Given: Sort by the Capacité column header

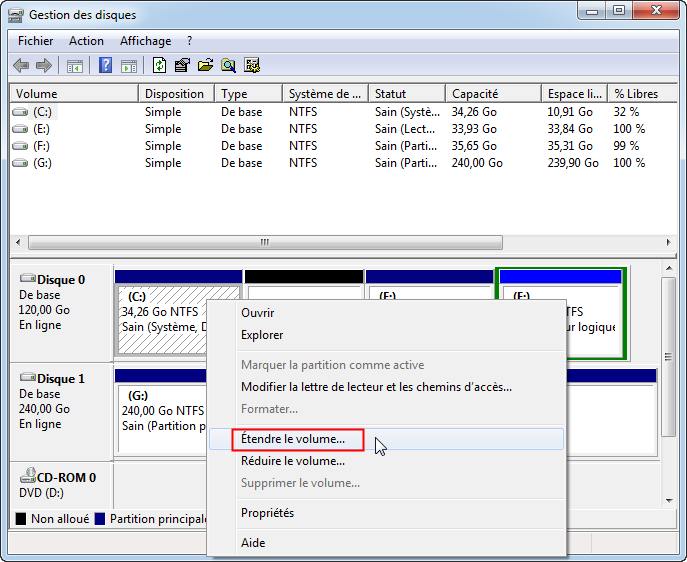Looking at the screenshot, I should pyautogui.click(x=493, y=94).
